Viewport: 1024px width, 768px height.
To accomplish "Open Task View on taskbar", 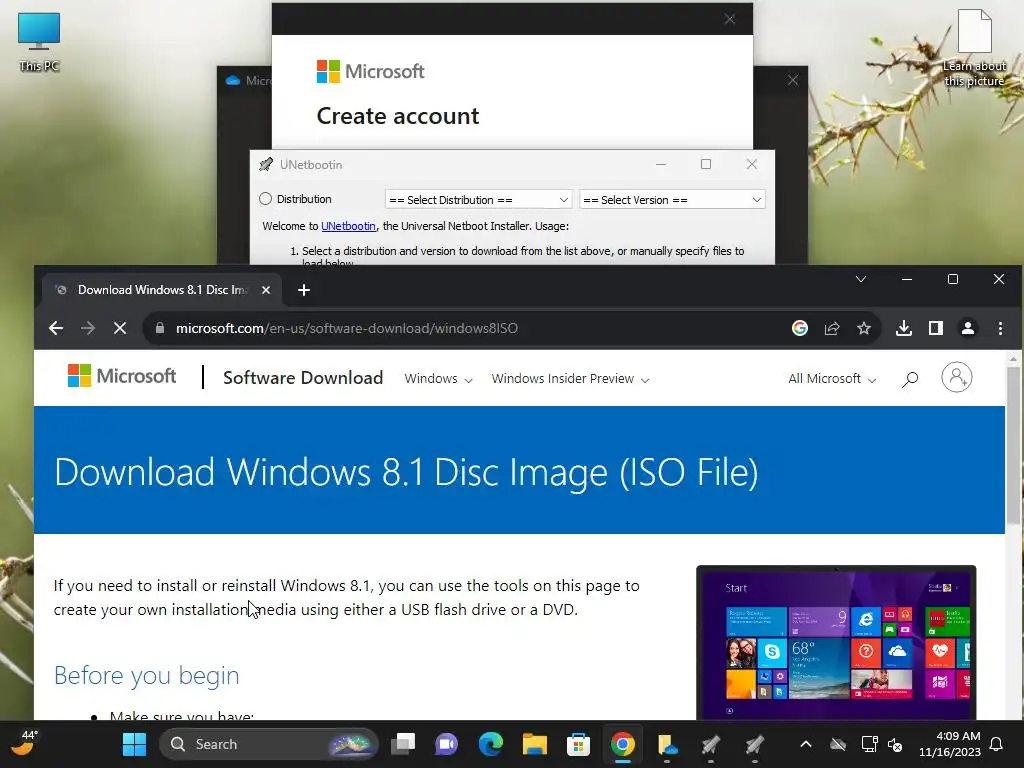I will tap(403, 744).
